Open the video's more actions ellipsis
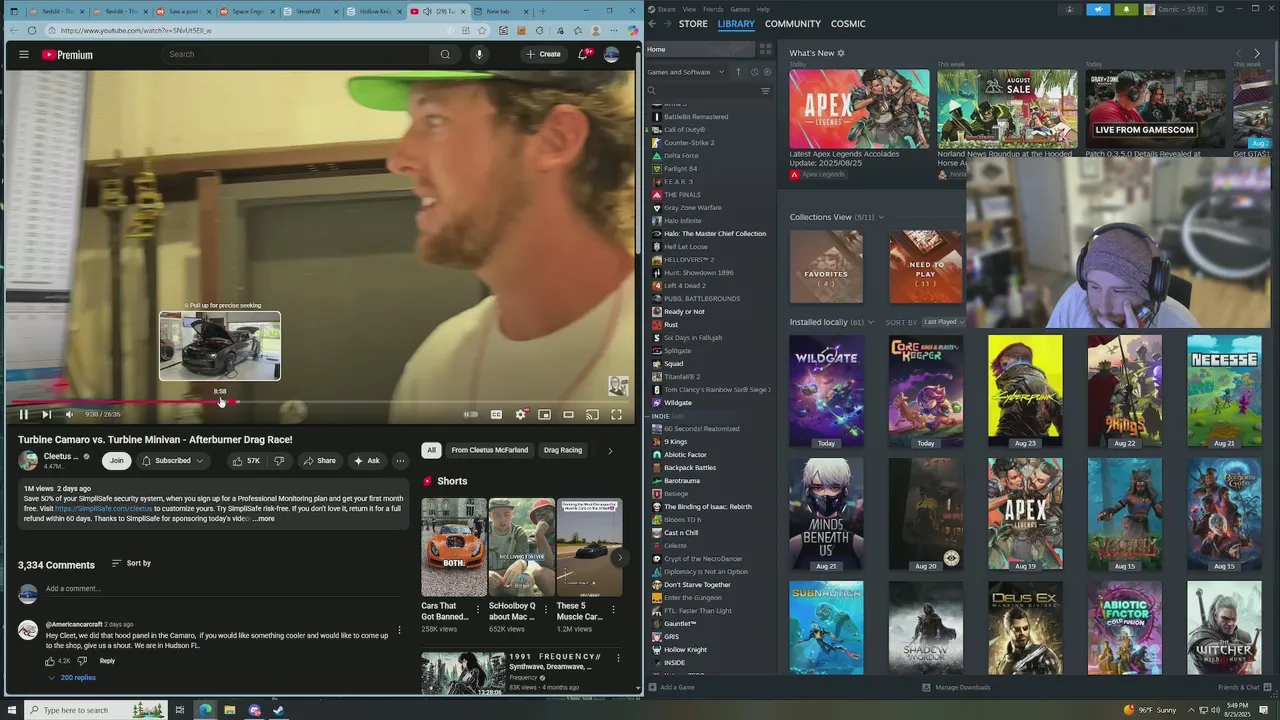The image size is (1280, 720). [x=400, y=460]
